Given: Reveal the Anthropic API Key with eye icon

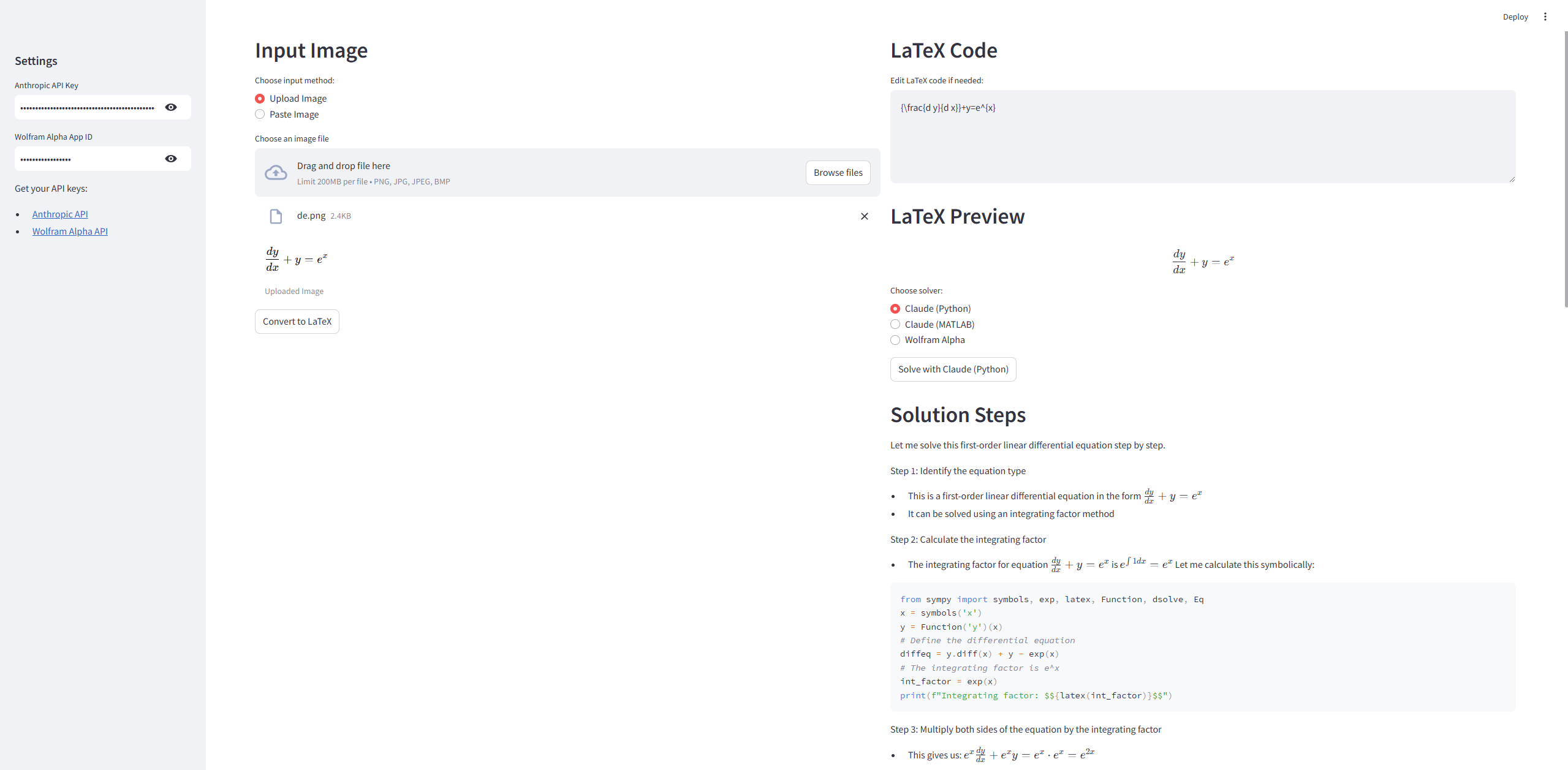Looking at the screenshot, I should click(x=171, y=107).
